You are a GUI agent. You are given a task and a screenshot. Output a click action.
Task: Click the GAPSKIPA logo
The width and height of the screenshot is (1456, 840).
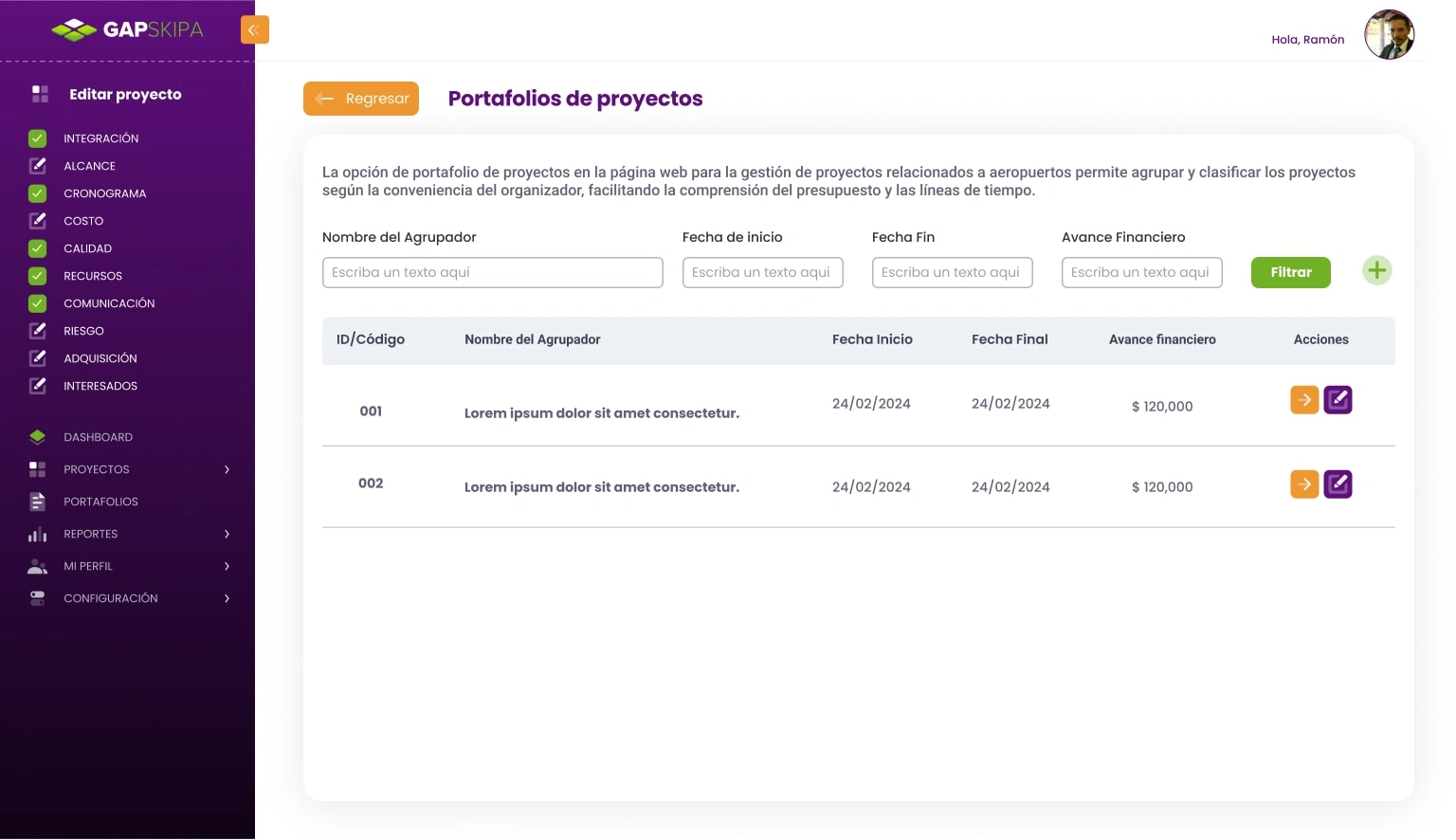tap(128, 30)
